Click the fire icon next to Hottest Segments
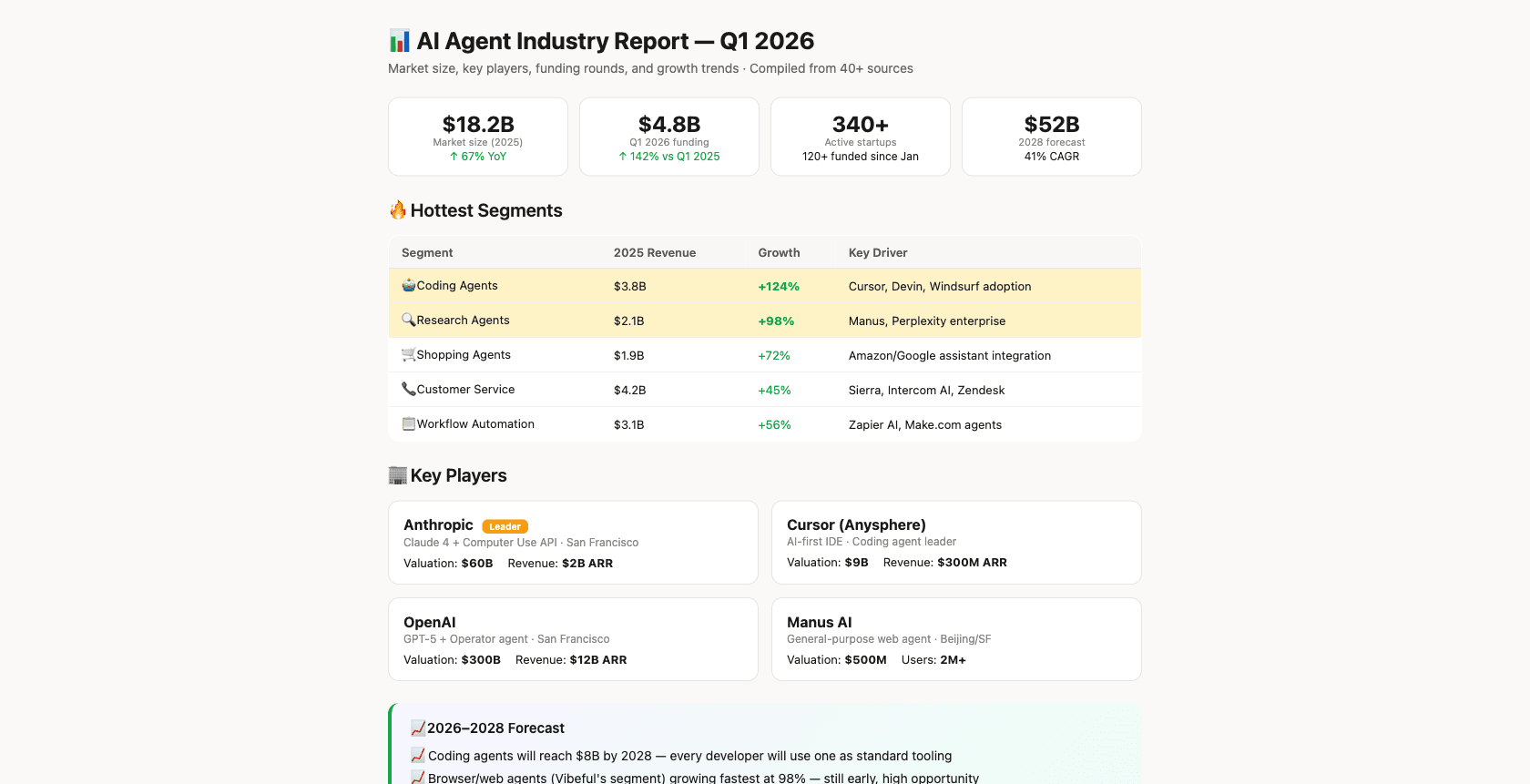This screenshot has height=784, width=1530. (398, 210)
